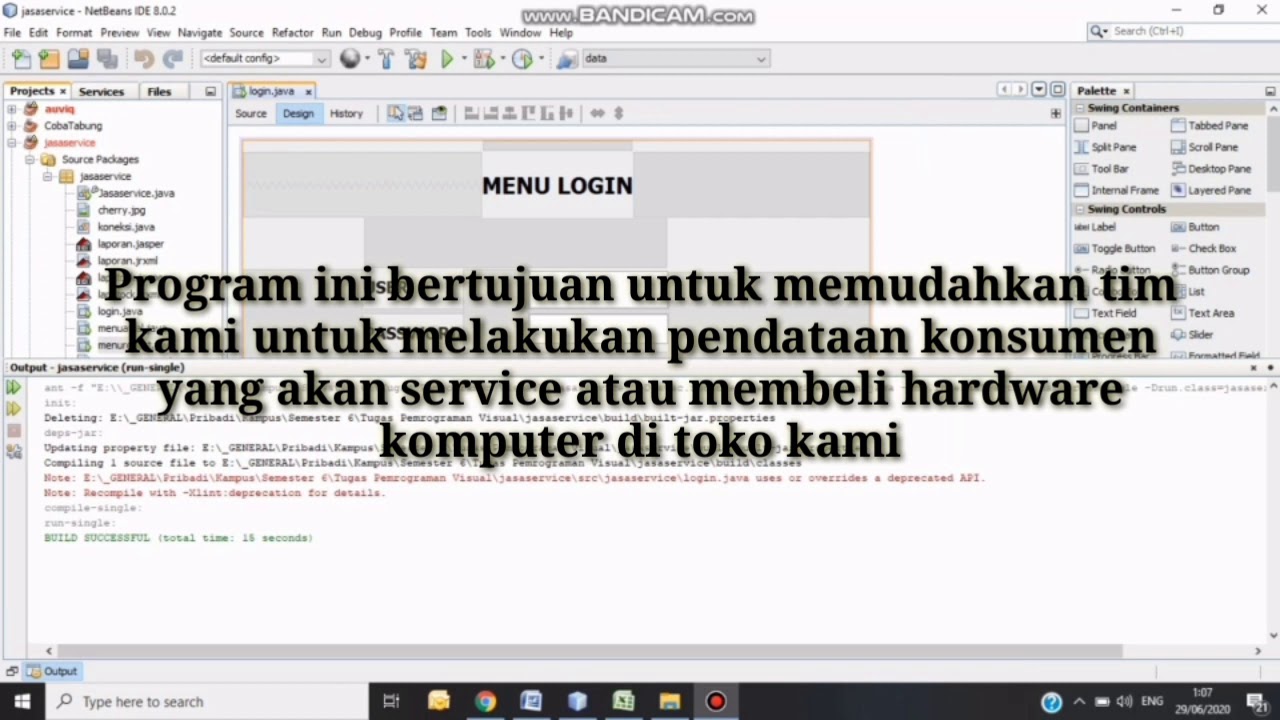This screenshot has width=1280, height=720.
Task: Expand the auviq project node
Action: (x=12, y=109)
